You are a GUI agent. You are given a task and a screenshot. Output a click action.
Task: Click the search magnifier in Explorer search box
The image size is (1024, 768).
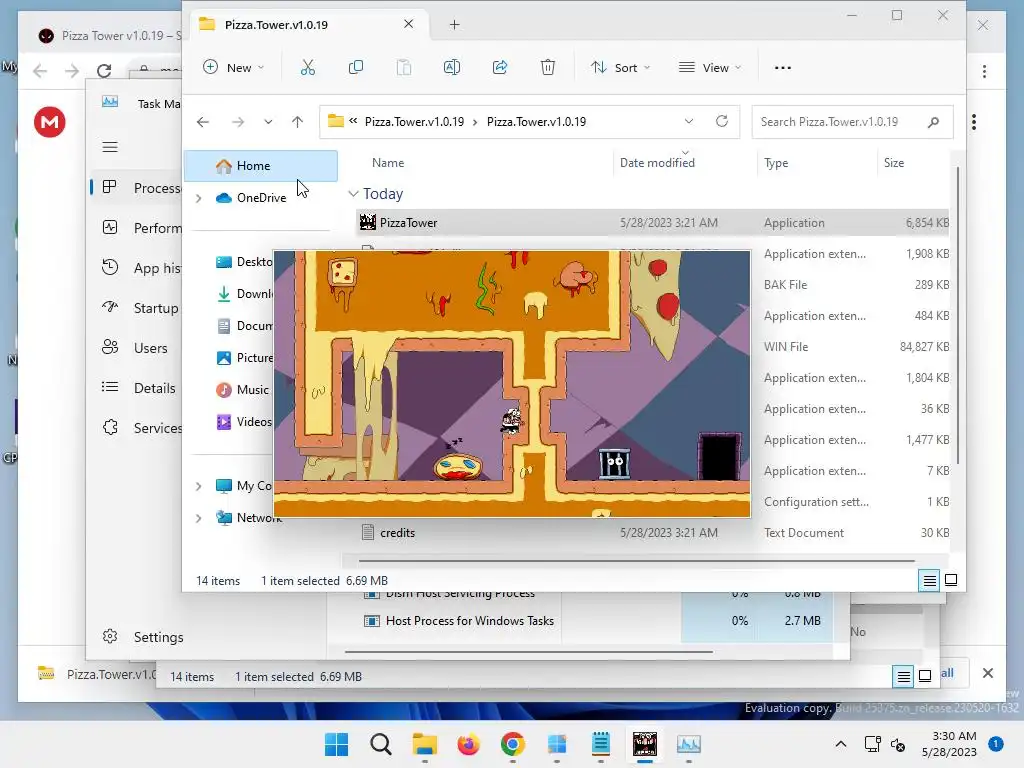pos(933,122)
